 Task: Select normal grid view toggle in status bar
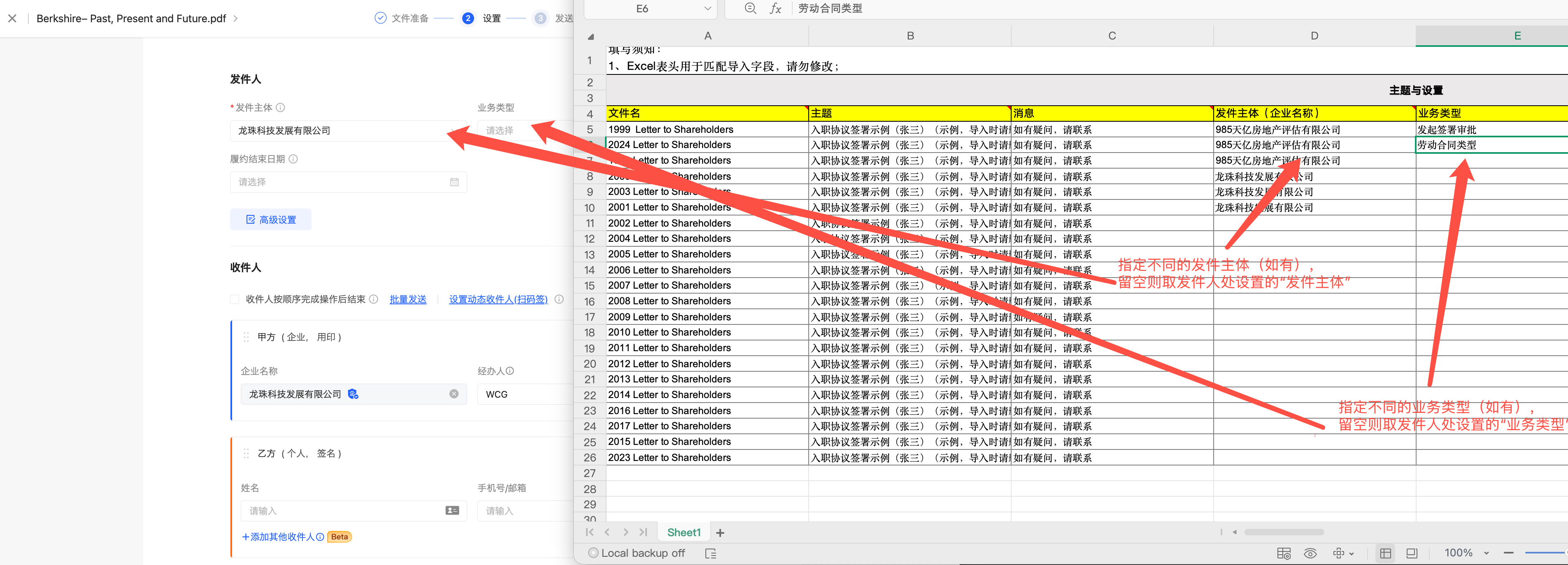pos(1385,553)
